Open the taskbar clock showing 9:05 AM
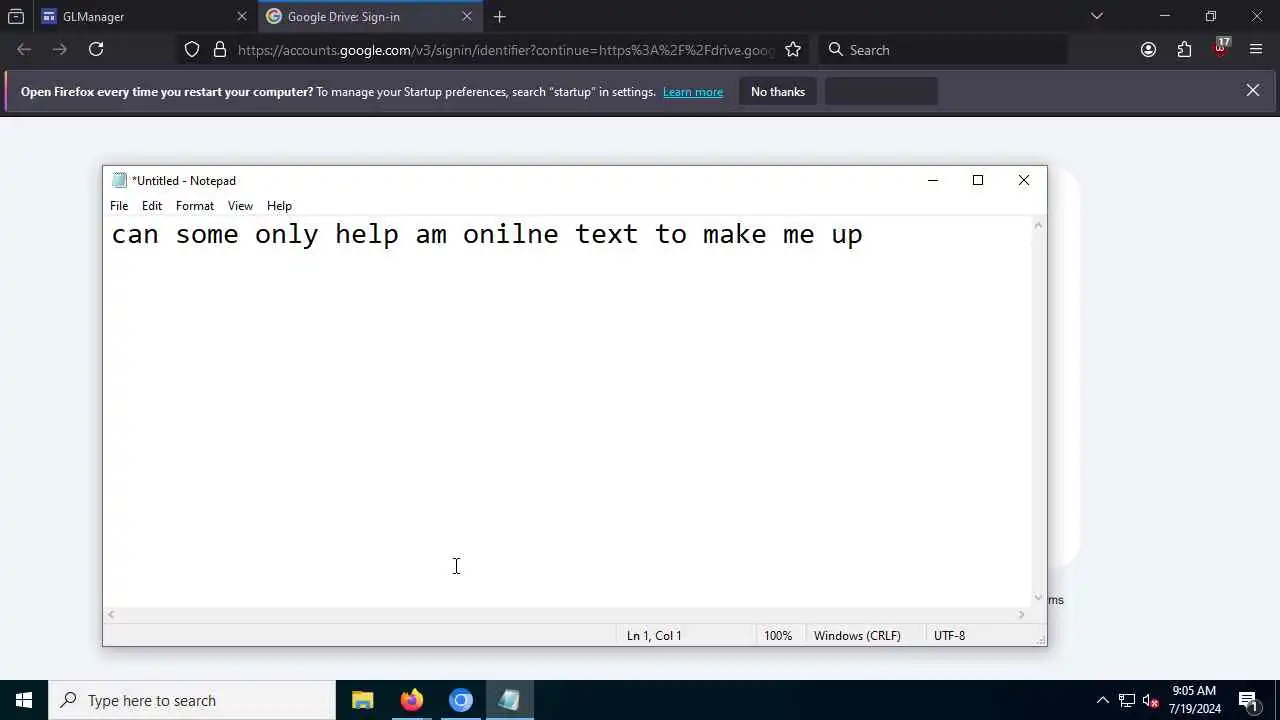Viewport: 1280px width, 720px height. tap(1194, 700)
